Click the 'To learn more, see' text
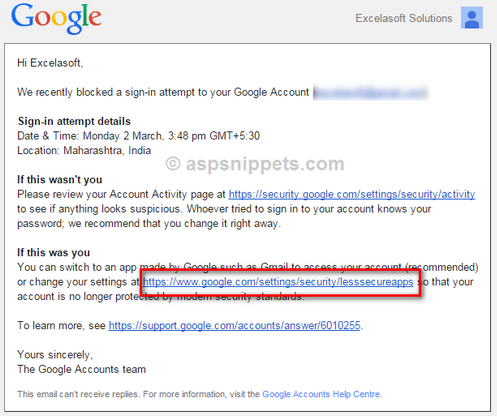497x416 pixels. (x=61, y=325)
